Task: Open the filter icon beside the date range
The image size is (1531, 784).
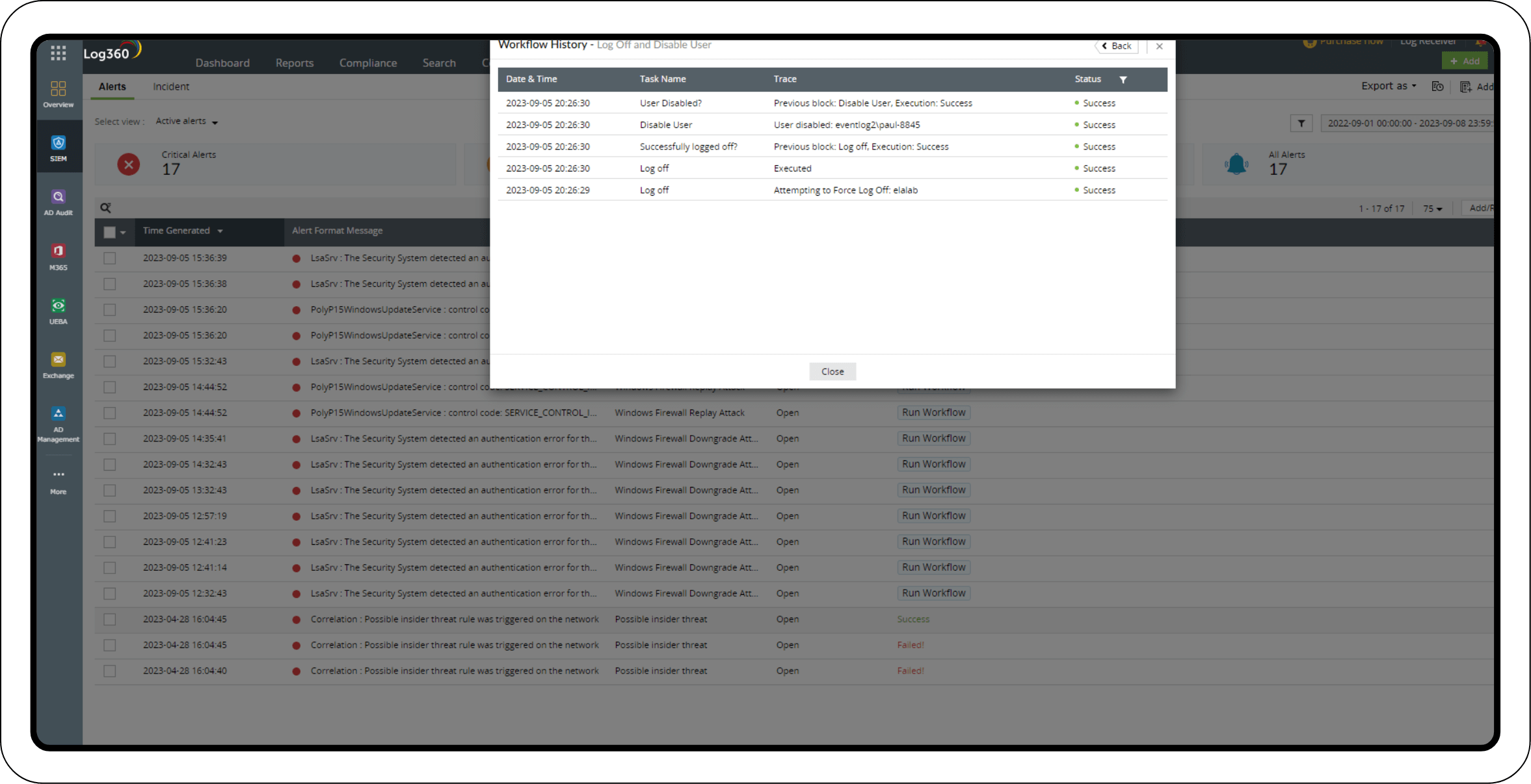Action: pos(1301,123)
